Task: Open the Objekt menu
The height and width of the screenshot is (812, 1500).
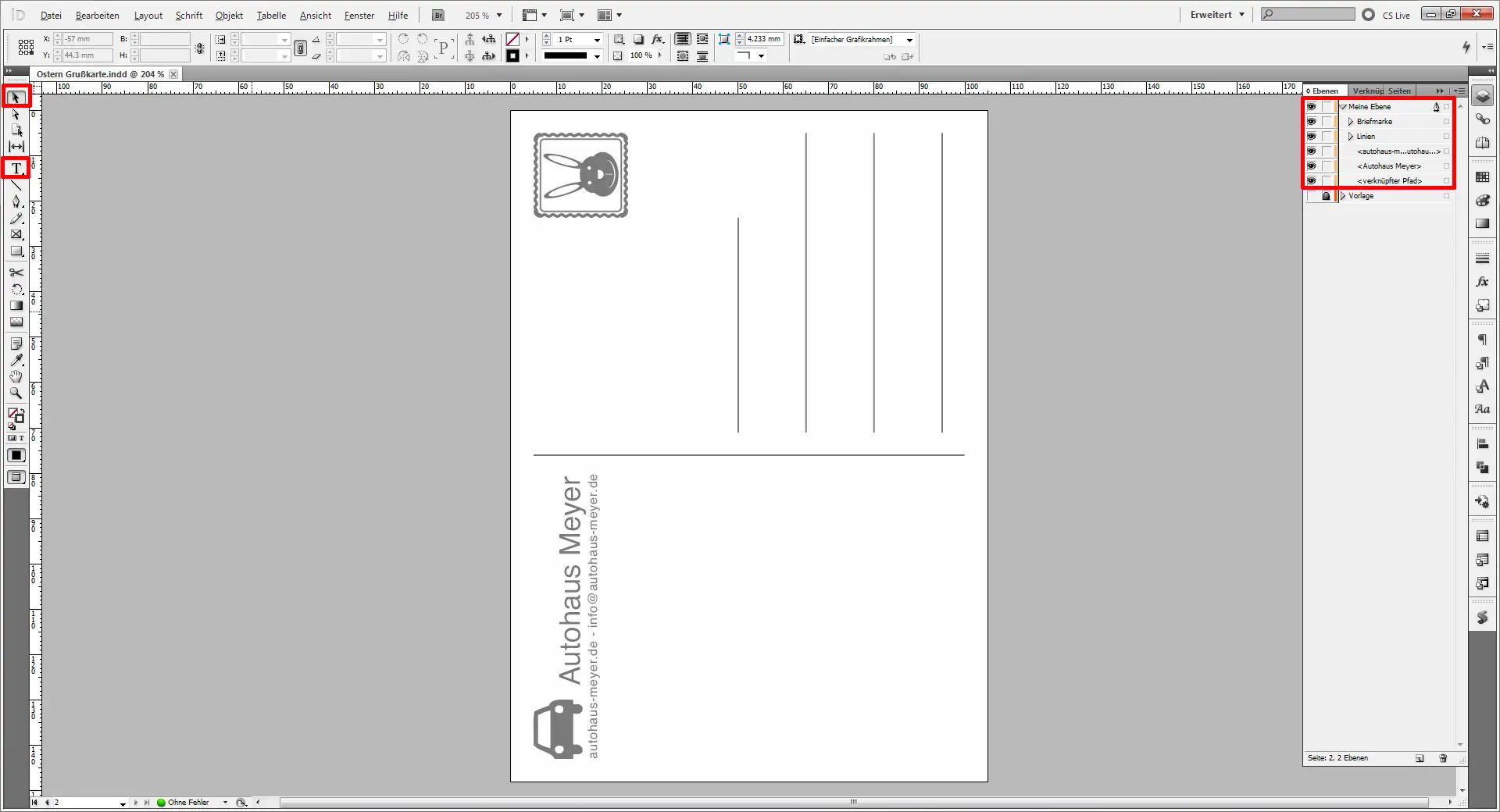Action: pyautogui.click(x=229, y=16)
